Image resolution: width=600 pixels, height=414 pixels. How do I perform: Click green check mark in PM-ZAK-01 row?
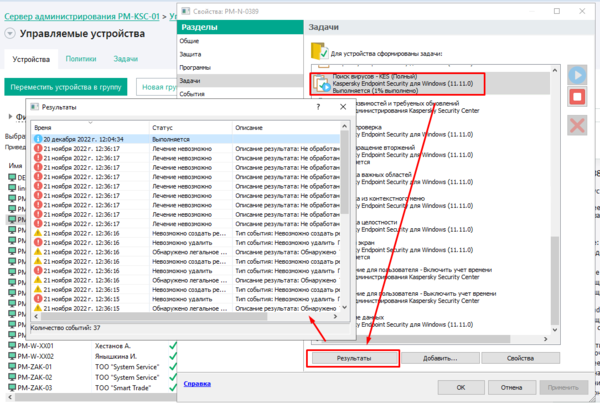[173, 367]
